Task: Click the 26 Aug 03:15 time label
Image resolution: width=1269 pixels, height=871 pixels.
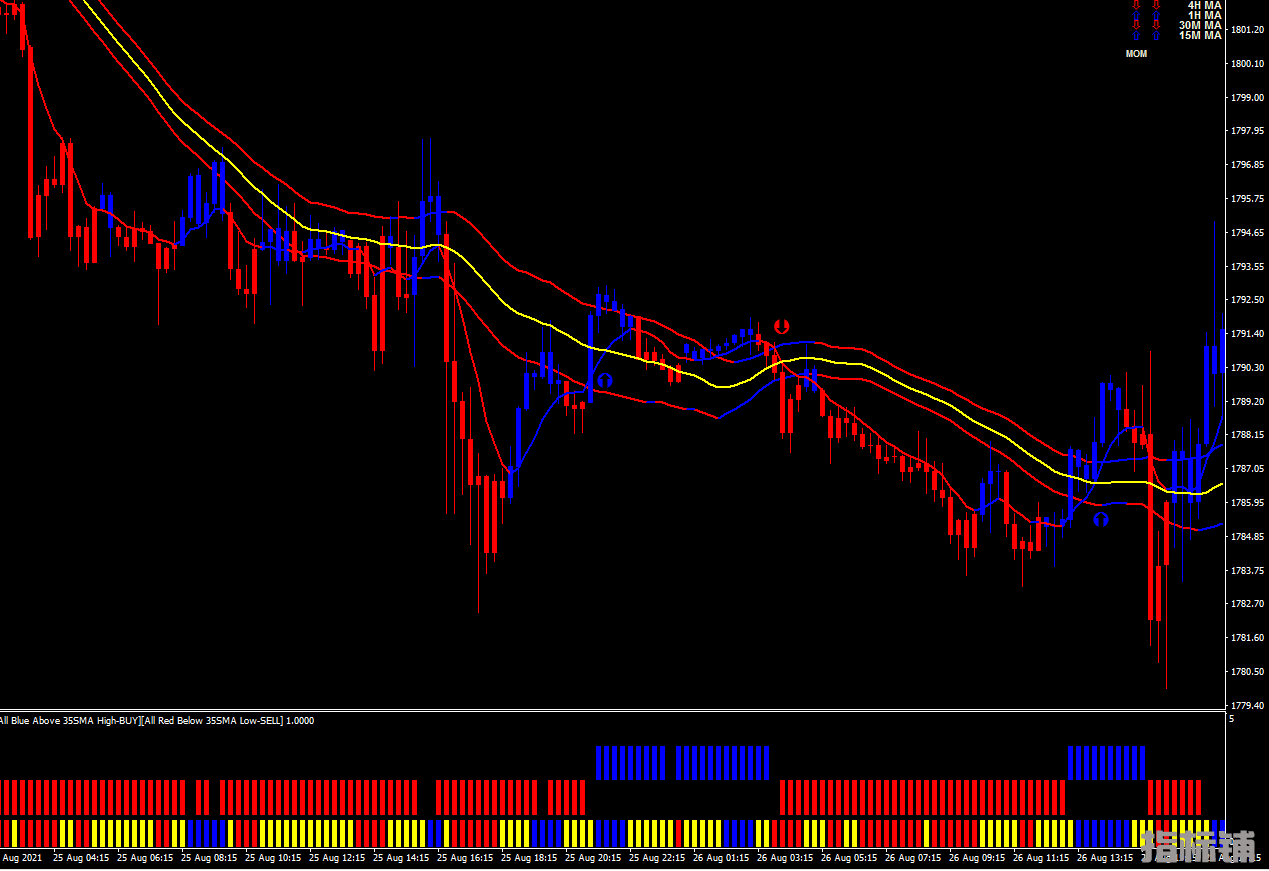Action: click(785, 858)
